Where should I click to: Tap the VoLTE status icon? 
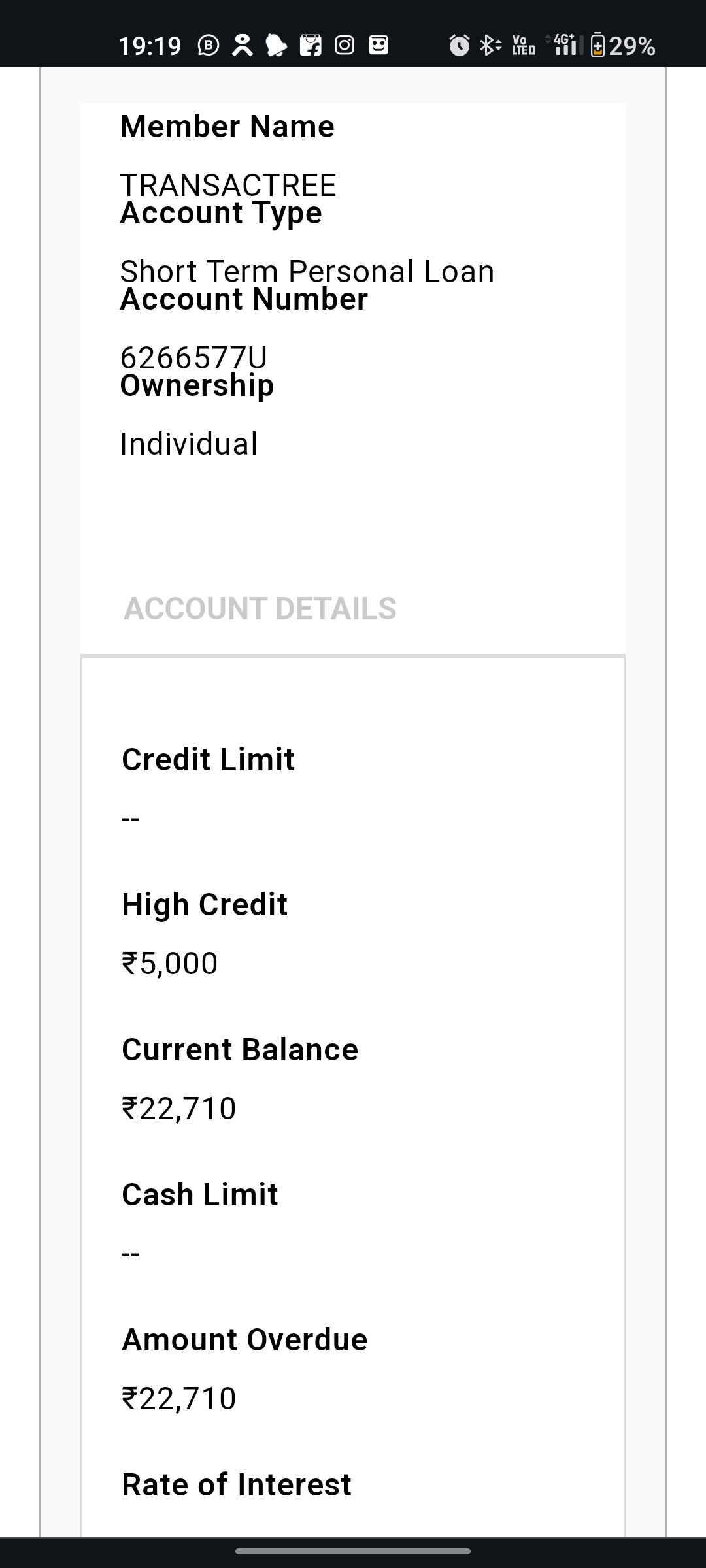point(524,46)
